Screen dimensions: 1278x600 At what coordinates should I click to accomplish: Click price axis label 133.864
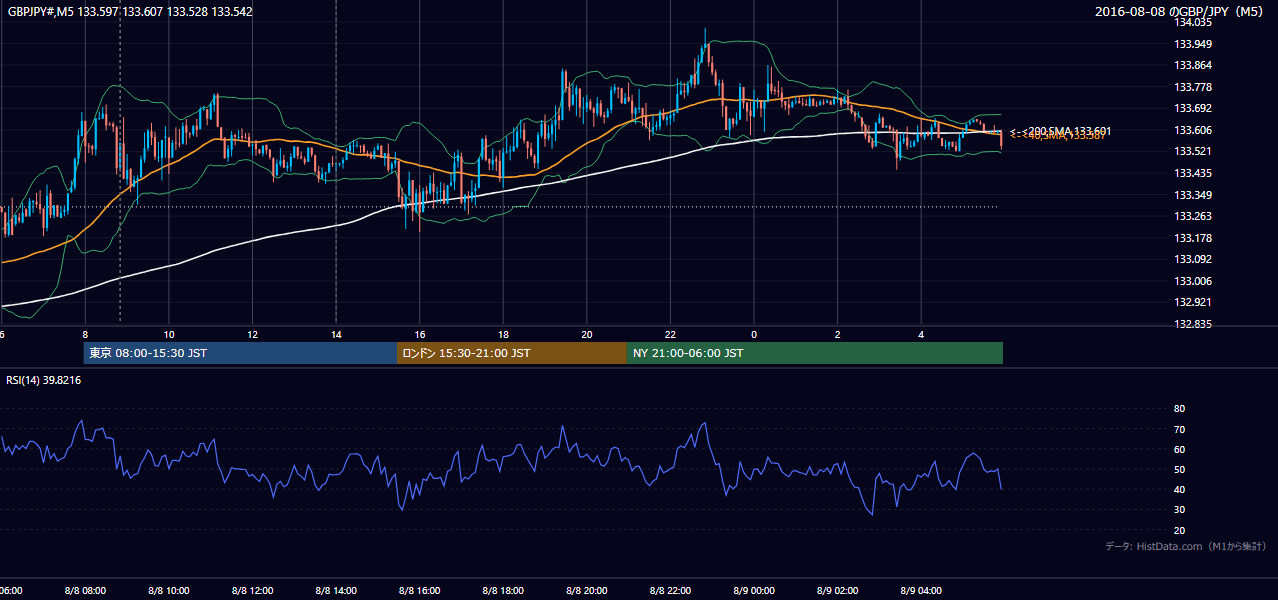click(1195, 65)
